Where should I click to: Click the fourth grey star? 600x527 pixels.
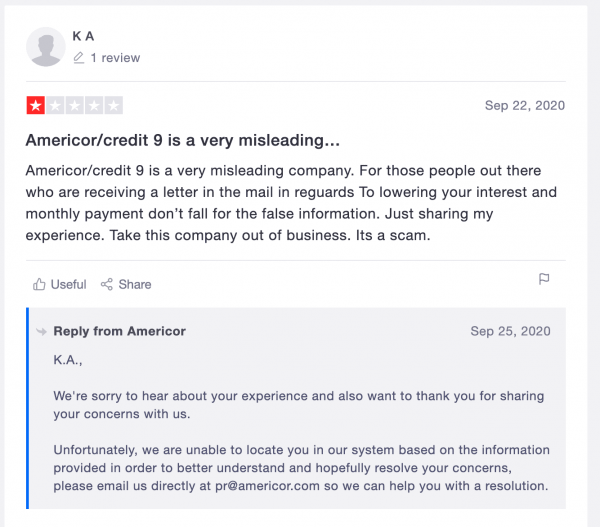coord(94,105)
